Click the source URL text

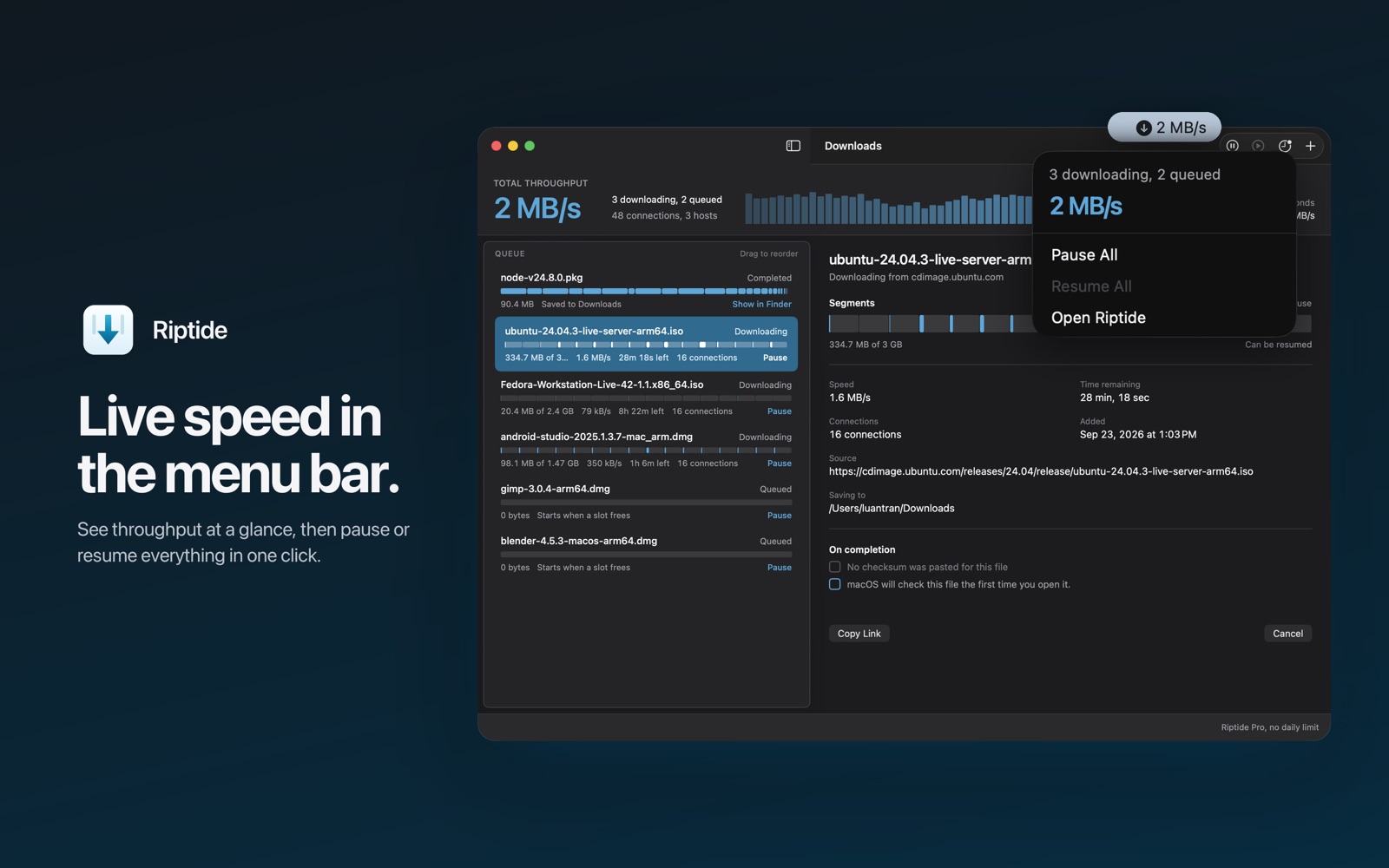1041,471
